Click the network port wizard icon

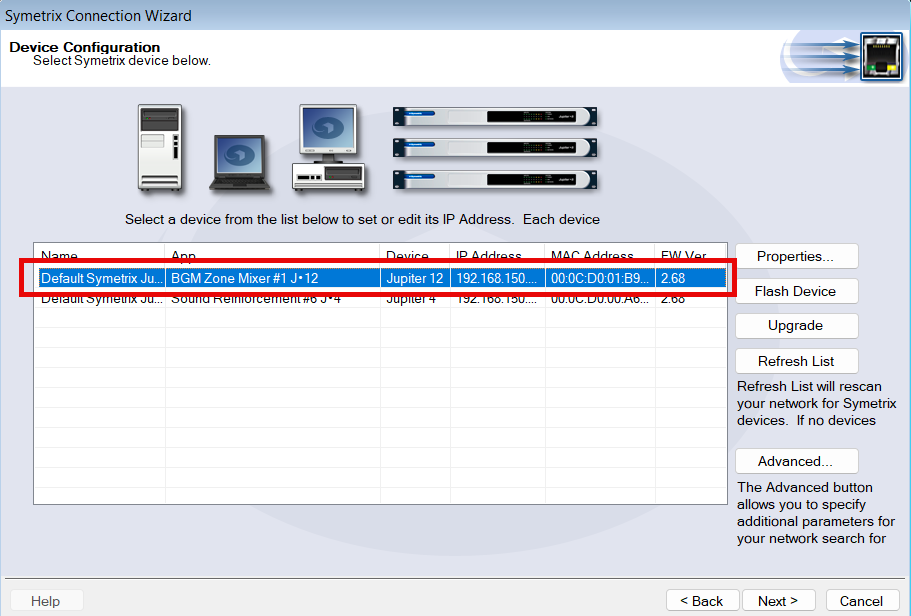click(x=881, y=57)
